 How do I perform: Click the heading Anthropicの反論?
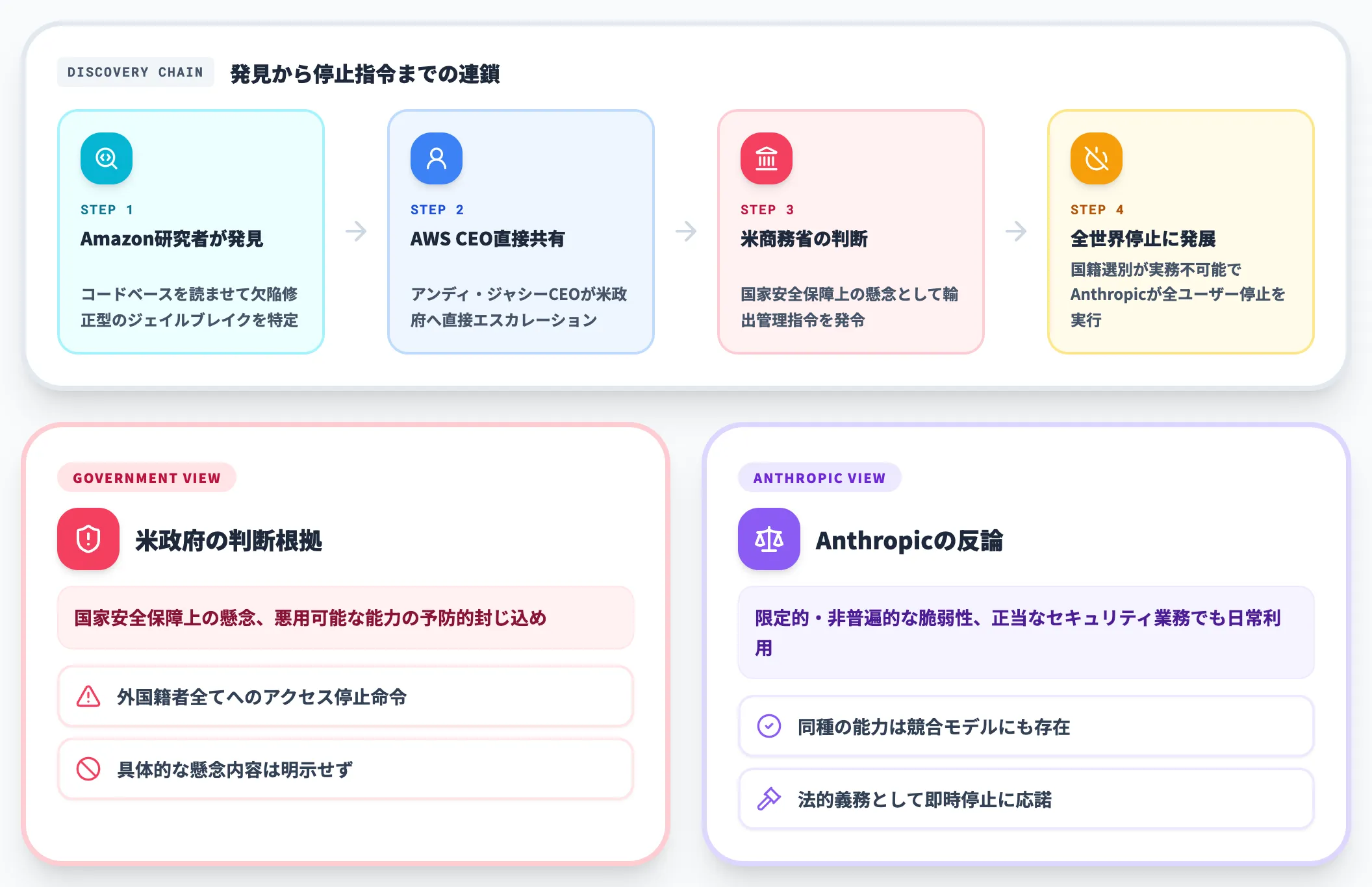click(x=909, y=540)
